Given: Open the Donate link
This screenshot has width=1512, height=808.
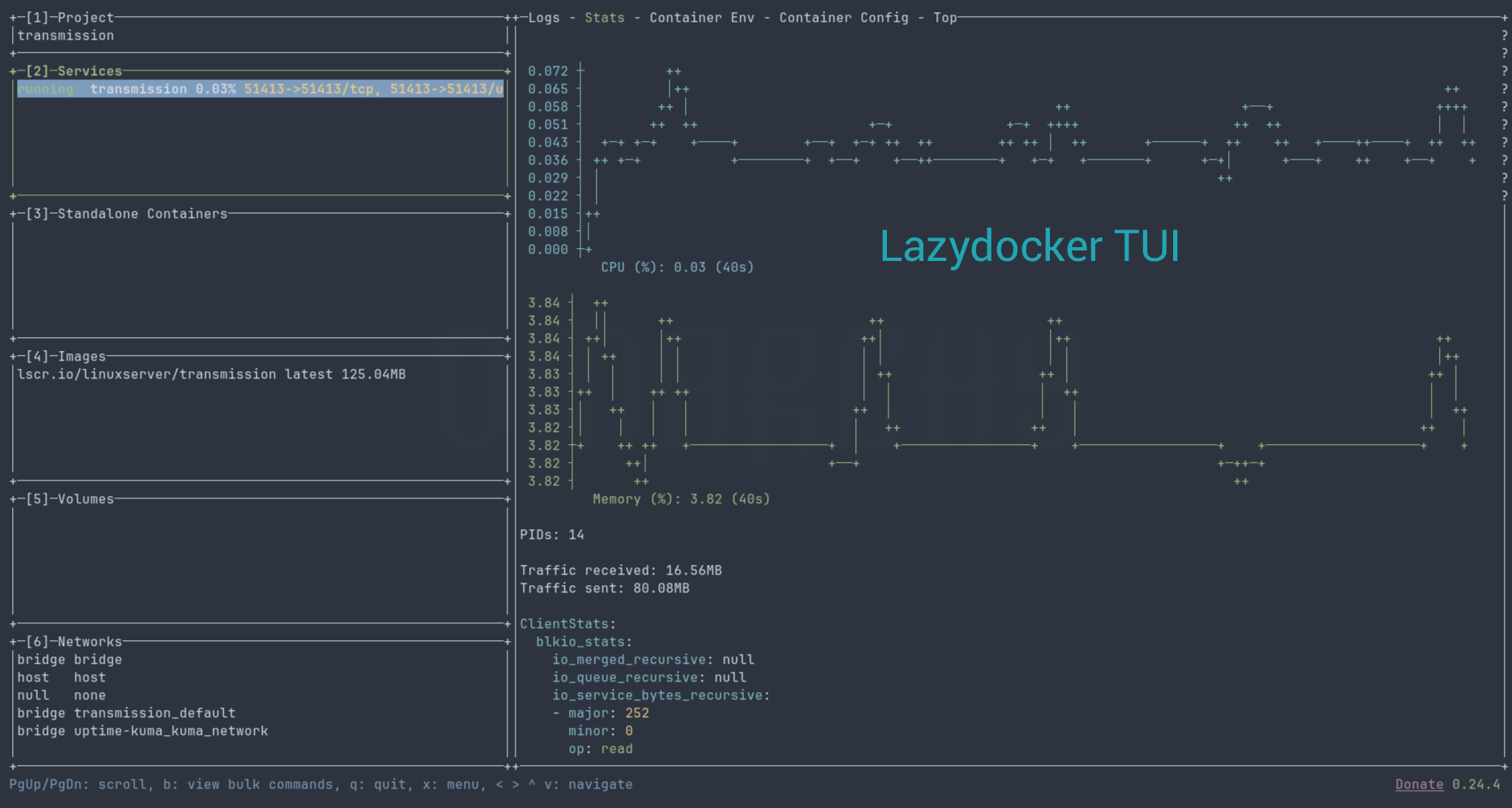Looking at the screenshot, I should [x=1420, y=784].
